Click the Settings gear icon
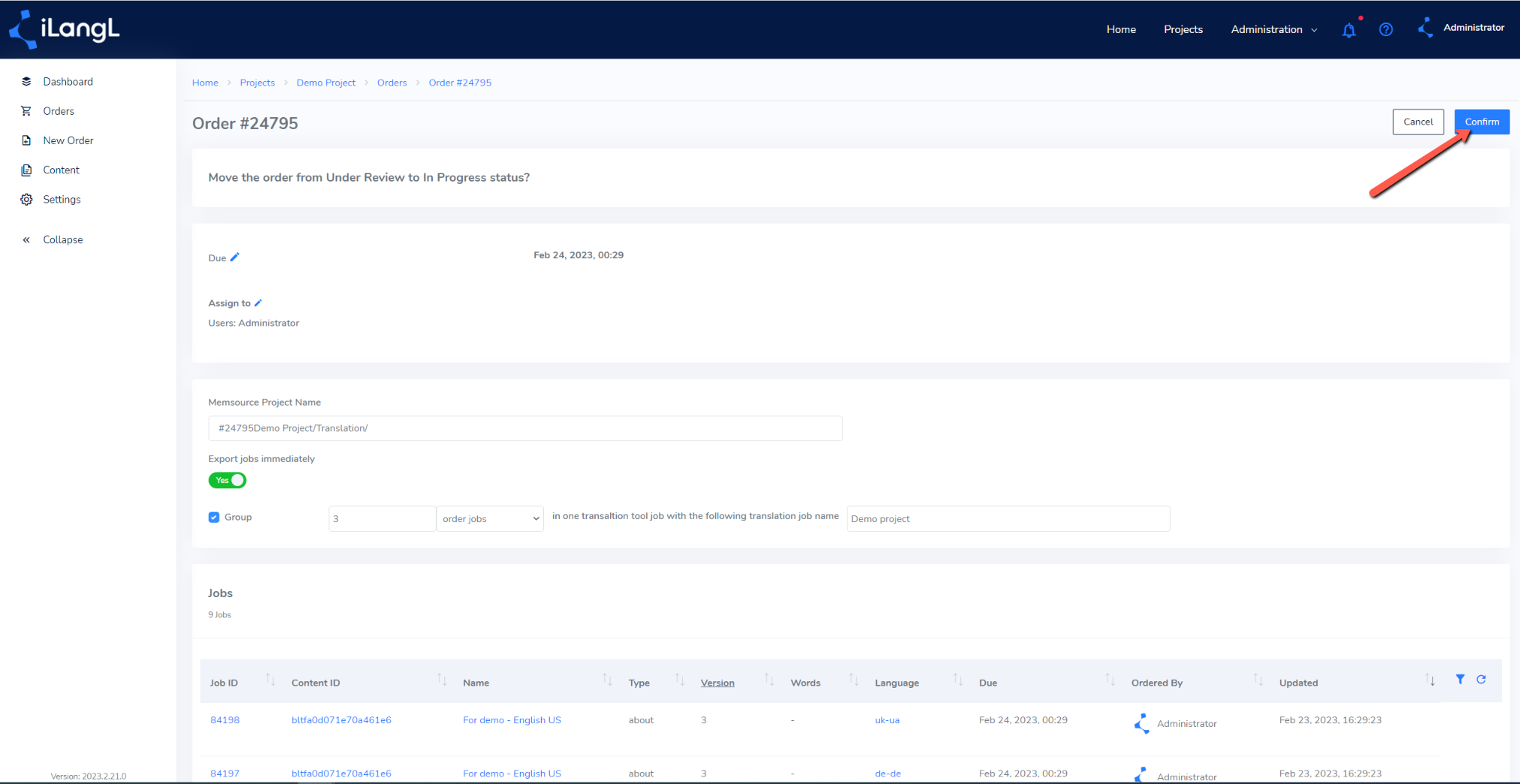The image size is (1520, 784). coord(26,199)
